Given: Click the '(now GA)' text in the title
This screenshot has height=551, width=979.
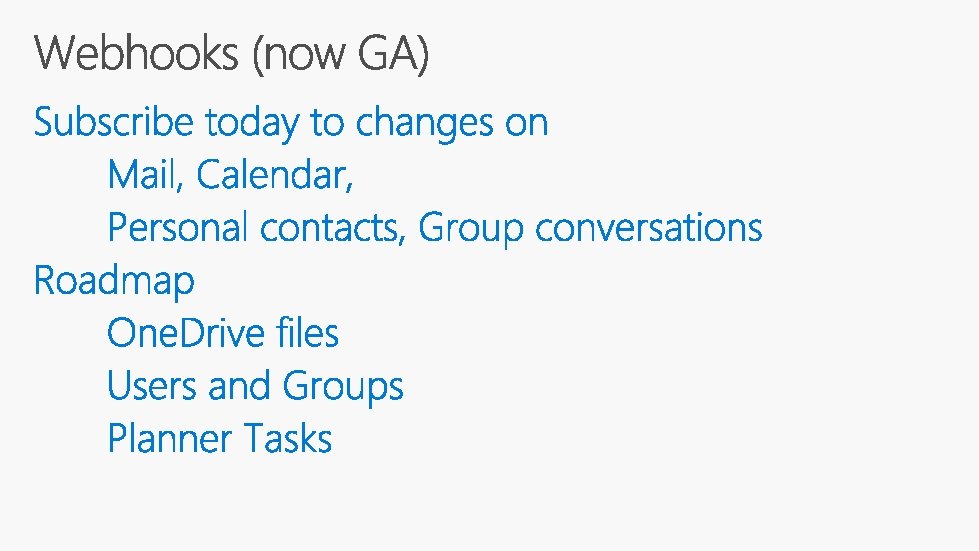Looking at the screenshot, I should click(341, 55).
